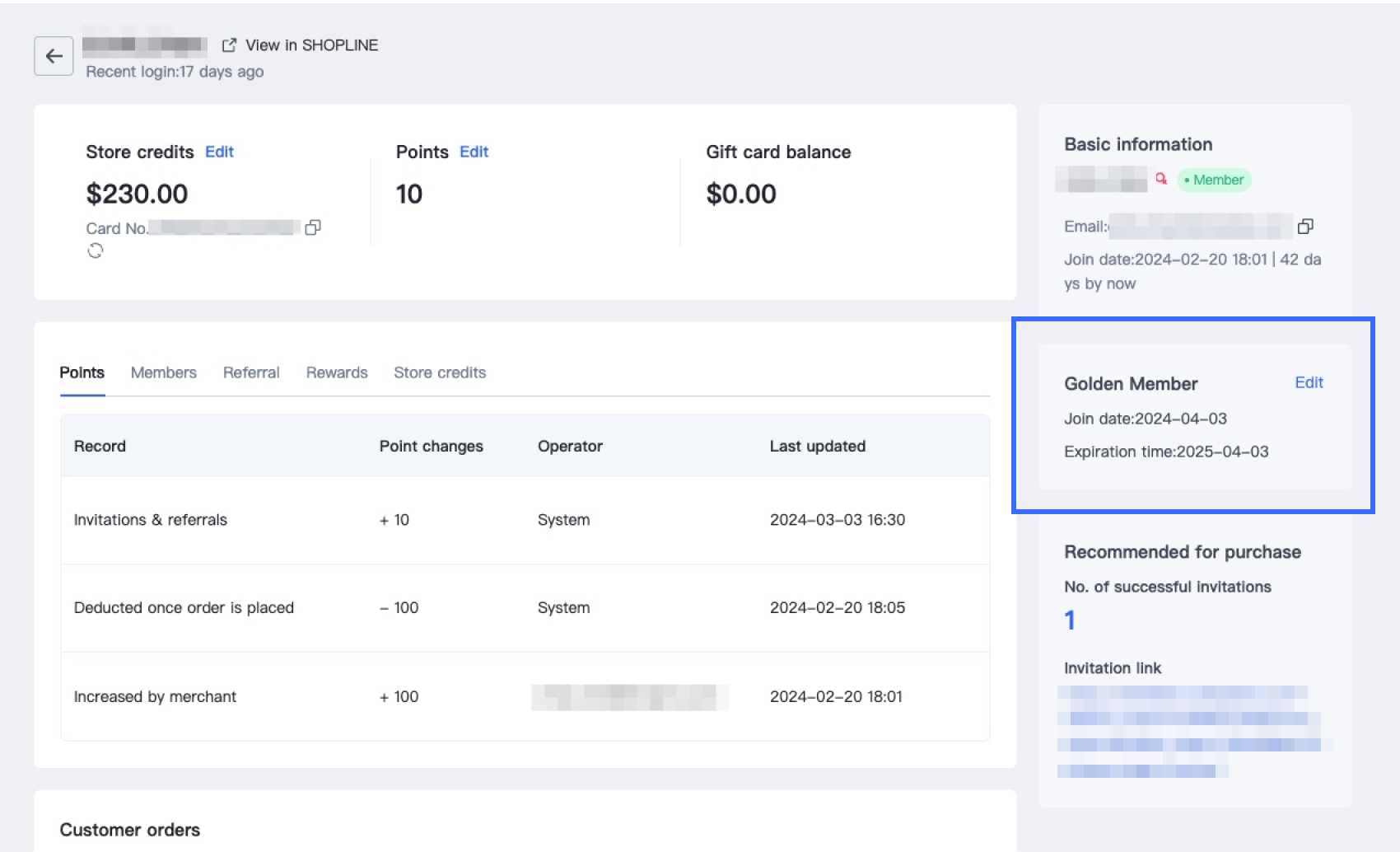Viewport: 1400px width, 852px height.
Task: Go back using the left arrow button
Action: point(54,56)
